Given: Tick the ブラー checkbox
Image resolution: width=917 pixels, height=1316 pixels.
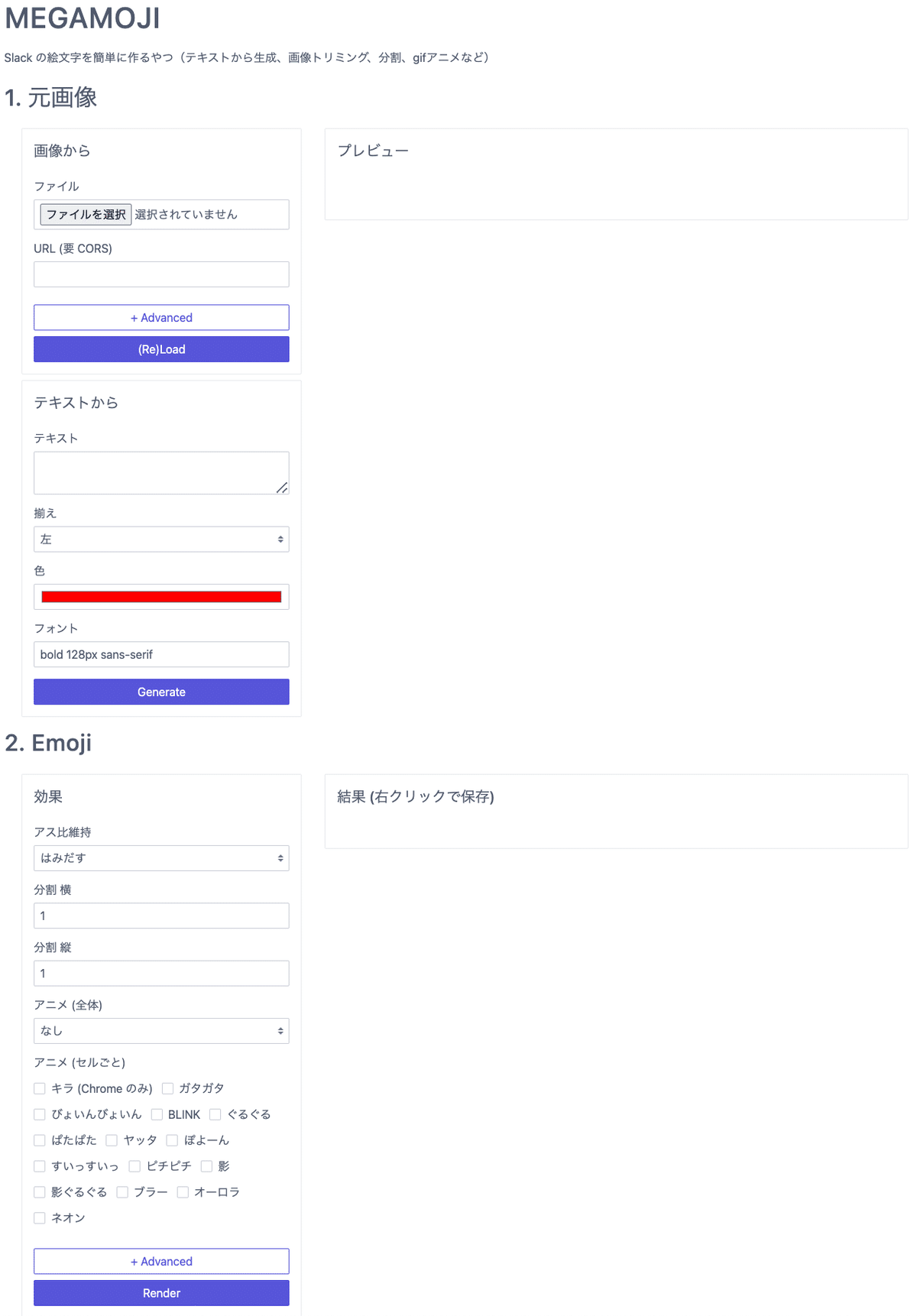Looking at the screenshot, I should pyautogui.click(x=122, y=1192).
